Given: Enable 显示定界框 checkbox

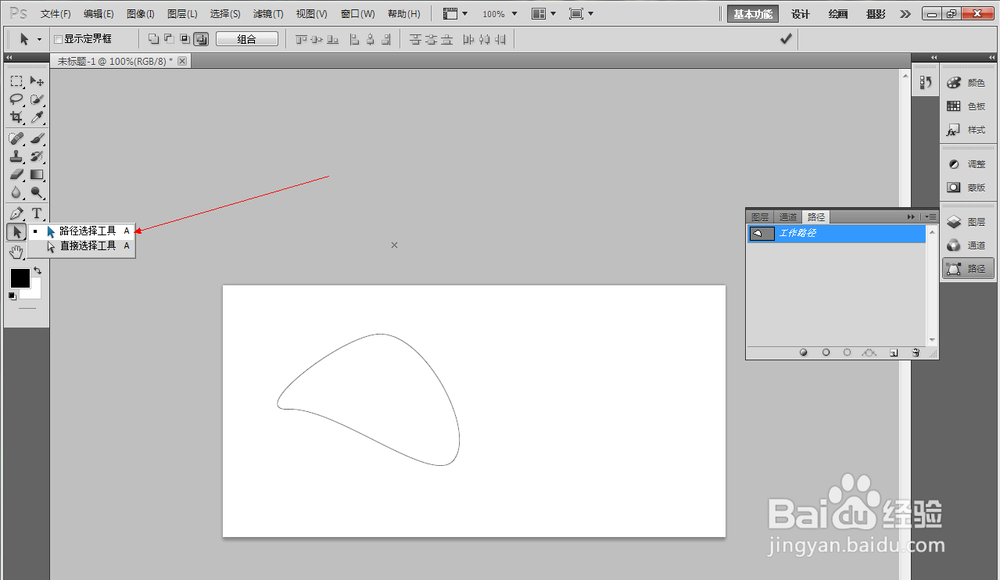Looking at the screenshot, I should click(59, 40).
